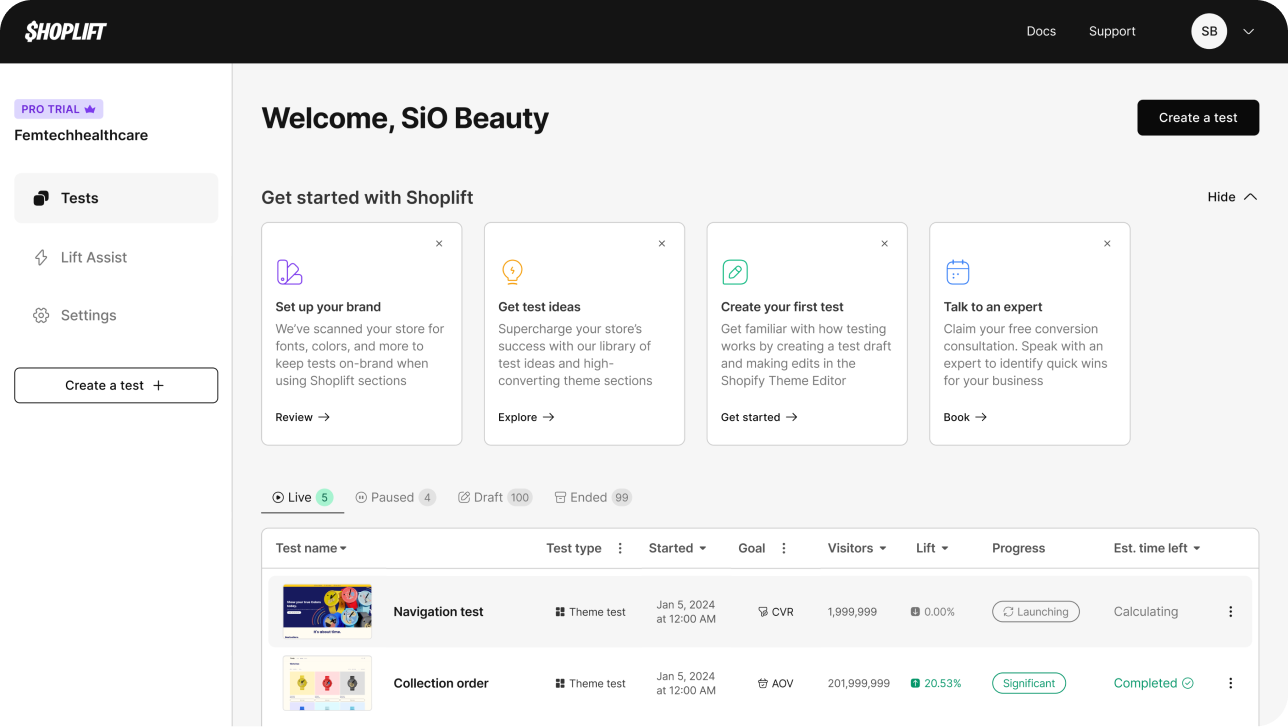Image resolution: width=1288 pixels, height=727 pixels.
Task: Open the Navigation test thumbnail
Action: tap(327, 612)
